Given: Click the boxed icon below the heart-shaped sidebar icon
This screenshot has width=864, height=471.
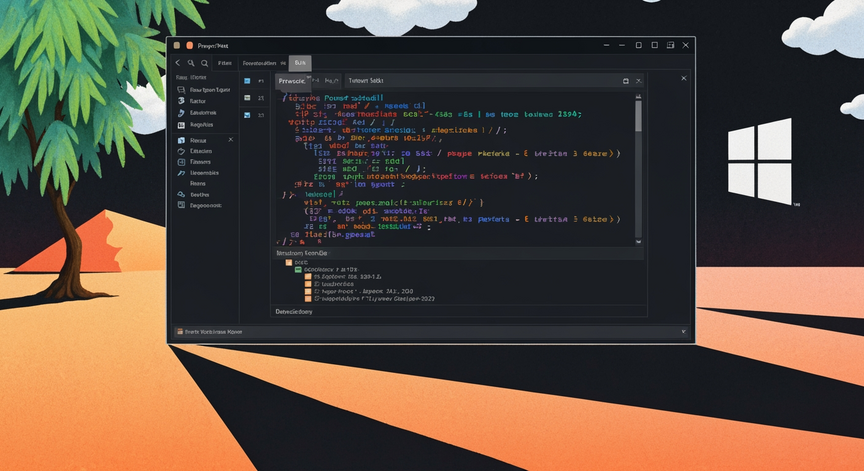Looking at the screenshot, I should click(x=181, y=162).
